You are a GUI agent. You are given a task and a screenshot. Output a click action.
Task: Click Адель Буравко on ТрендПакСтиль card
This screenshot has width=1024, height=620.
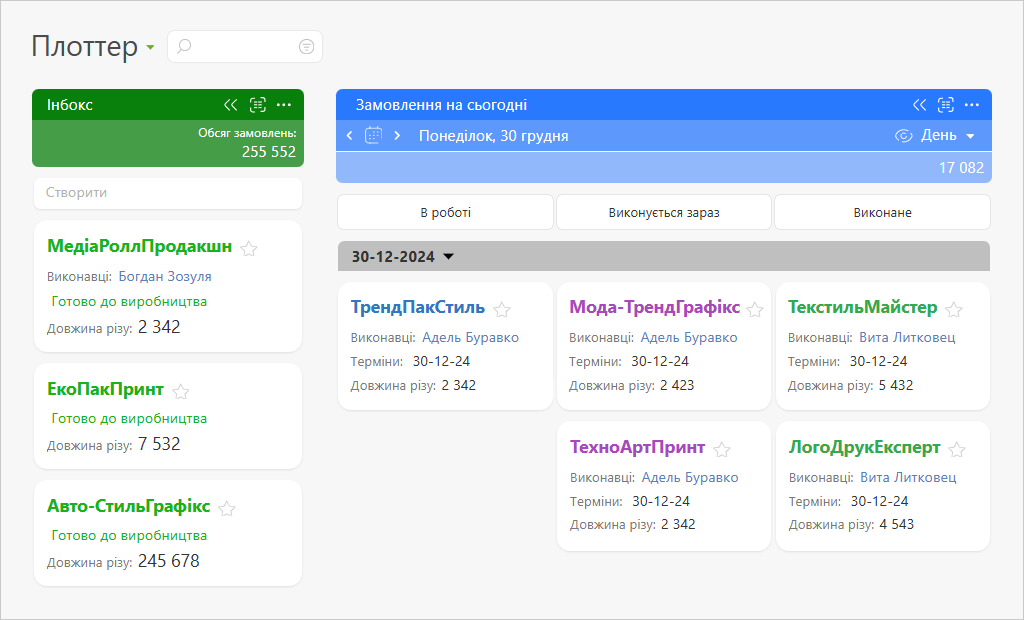pyautogui.click(x=470, y=337)
